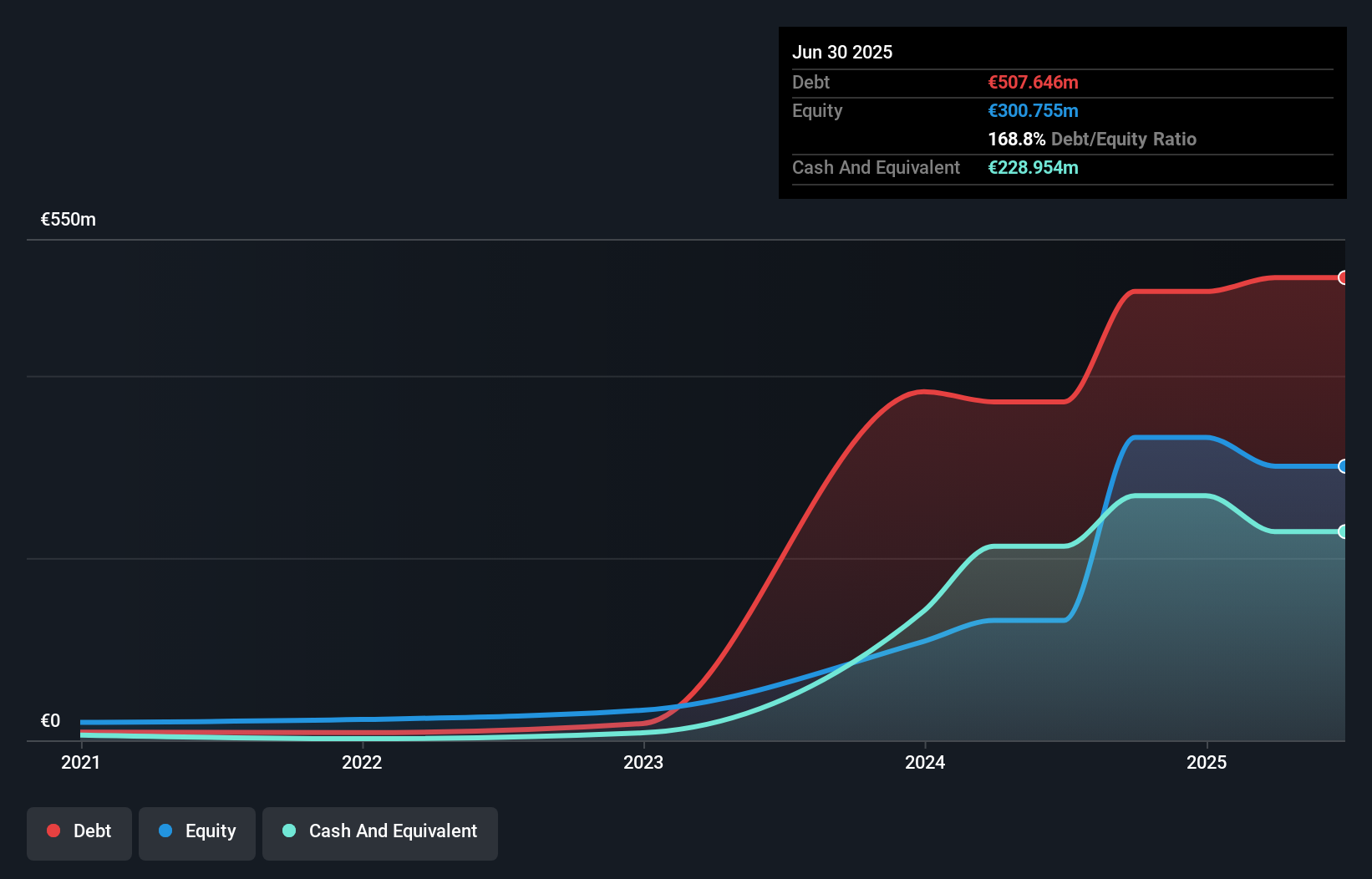Select the Equity endpoint marker on the chart

point(1344,466)
